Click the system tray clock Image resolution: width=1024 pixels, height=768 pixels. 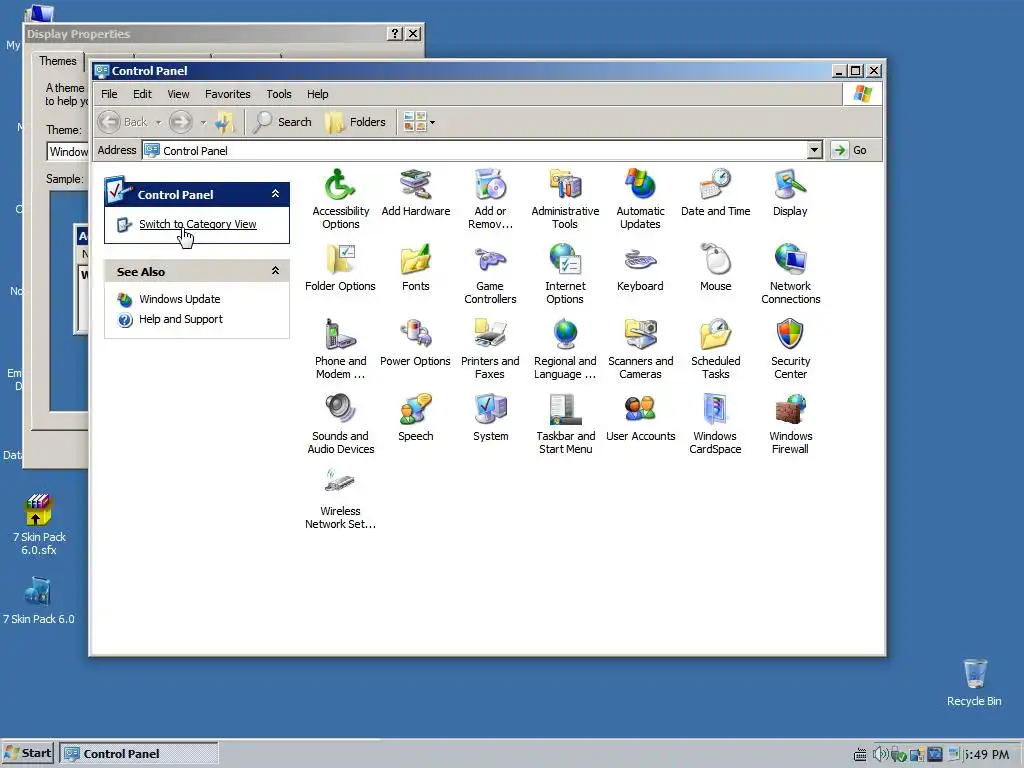click(x=987, y=754)
